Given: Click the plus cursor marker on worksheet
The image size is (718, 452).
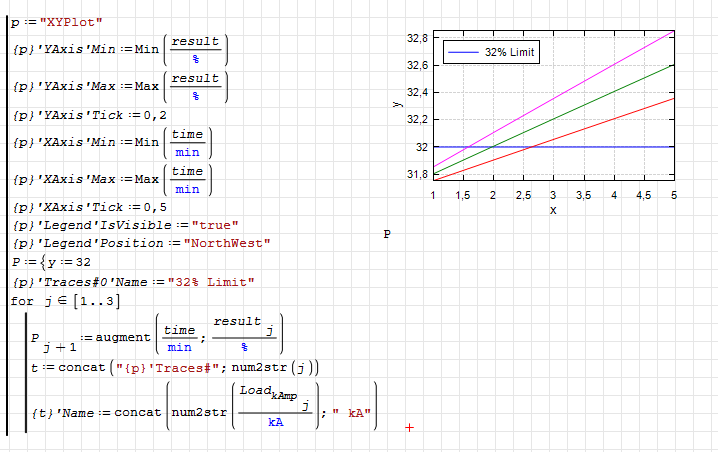Looking at the screenshot, I should [409, 427].
